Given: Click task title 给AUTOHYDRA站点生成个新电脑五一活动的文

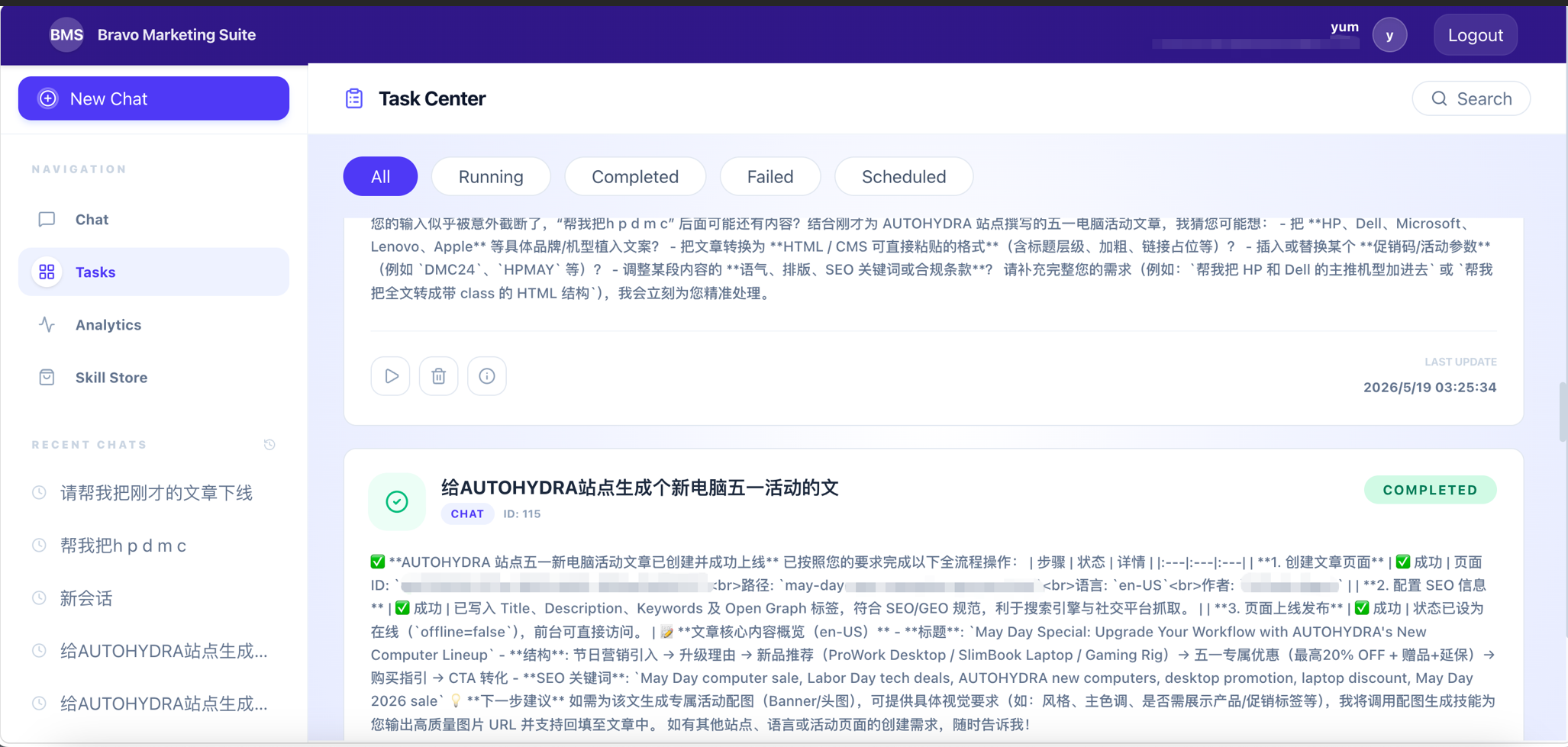Looking at the screenshot, I should click(x=640, y=488).
